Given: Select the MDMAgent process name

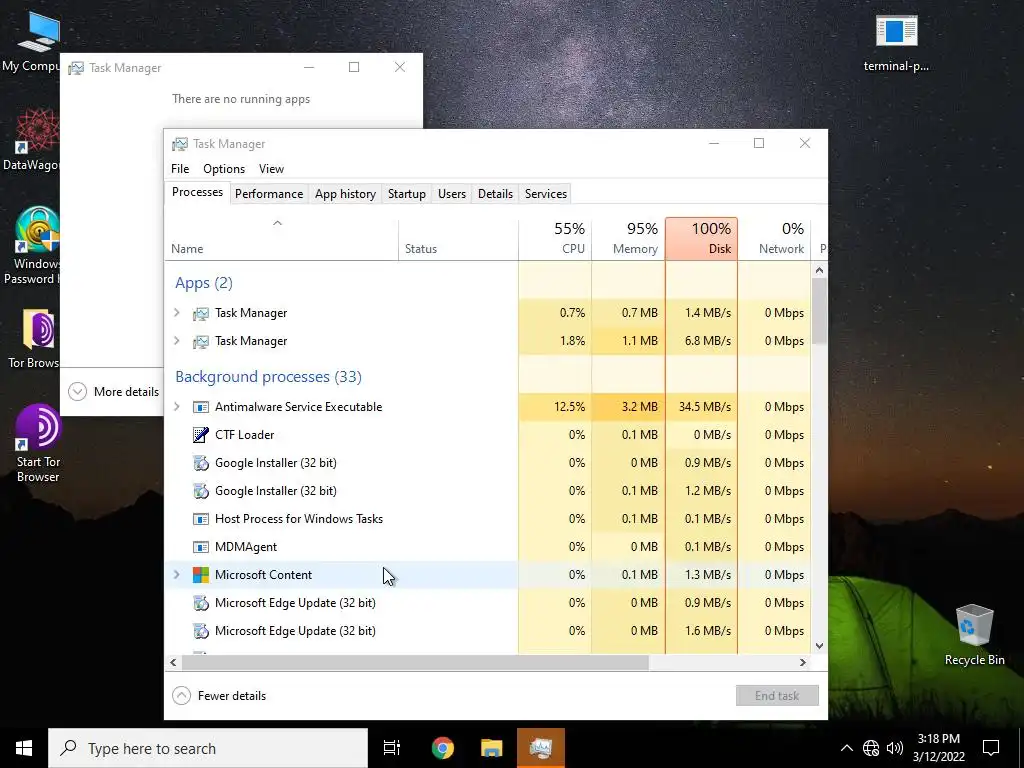Looking at the screenshot, I should [x=246, y=547].
